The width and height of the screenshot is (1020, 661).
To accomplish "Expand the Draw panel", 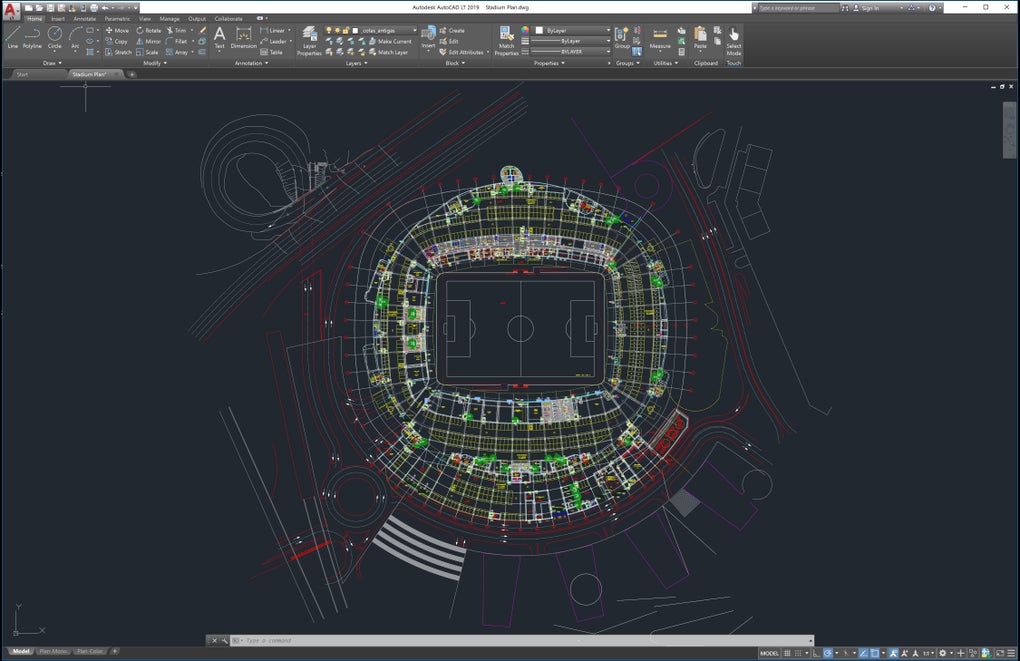I will click(x=59, y=63).
